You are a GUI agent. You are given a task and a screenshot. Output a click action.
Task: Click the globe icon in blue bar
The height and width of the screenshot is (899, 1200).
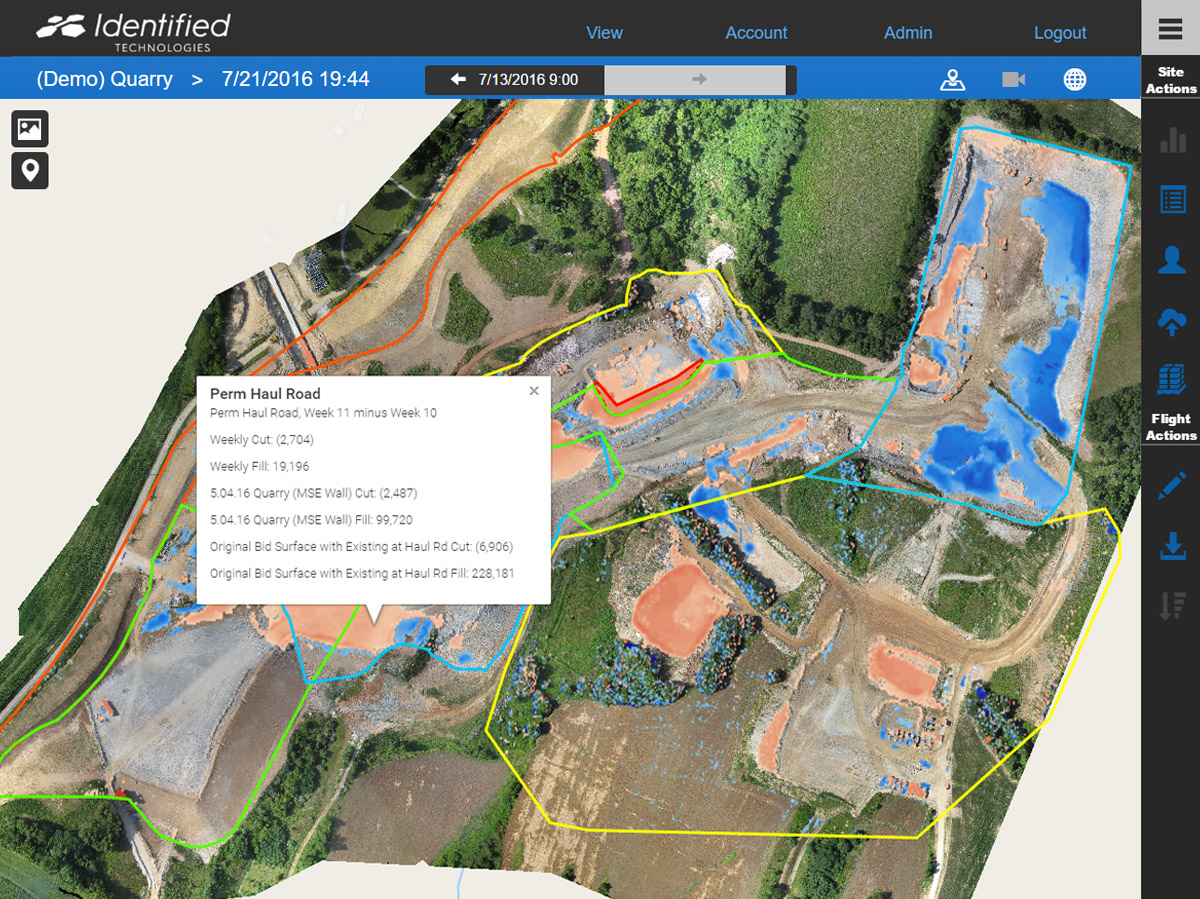[x=1075, y=80]
